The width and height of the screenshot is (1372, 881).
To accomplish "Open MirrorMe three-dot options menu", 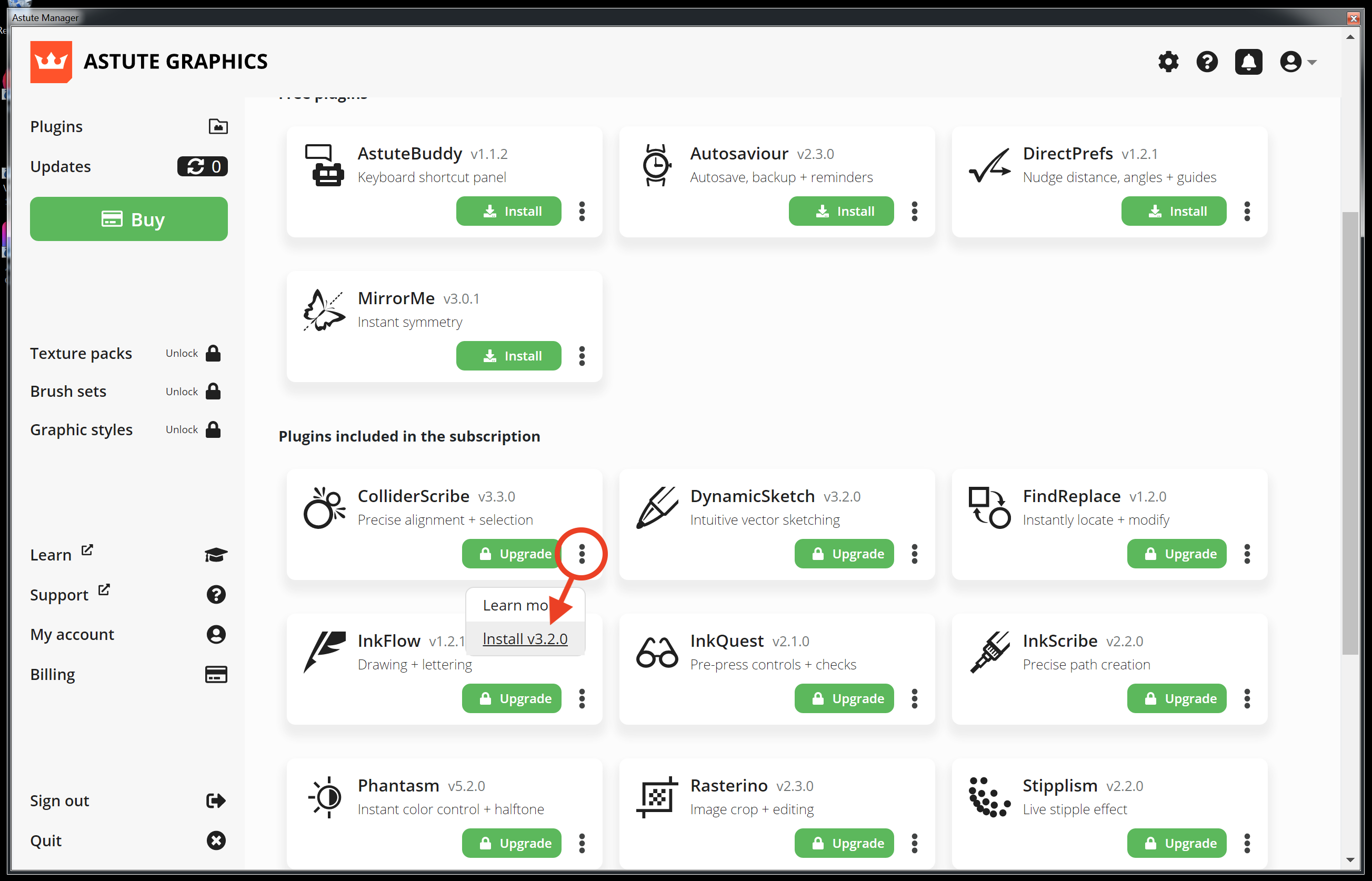I will pos(582,356).
